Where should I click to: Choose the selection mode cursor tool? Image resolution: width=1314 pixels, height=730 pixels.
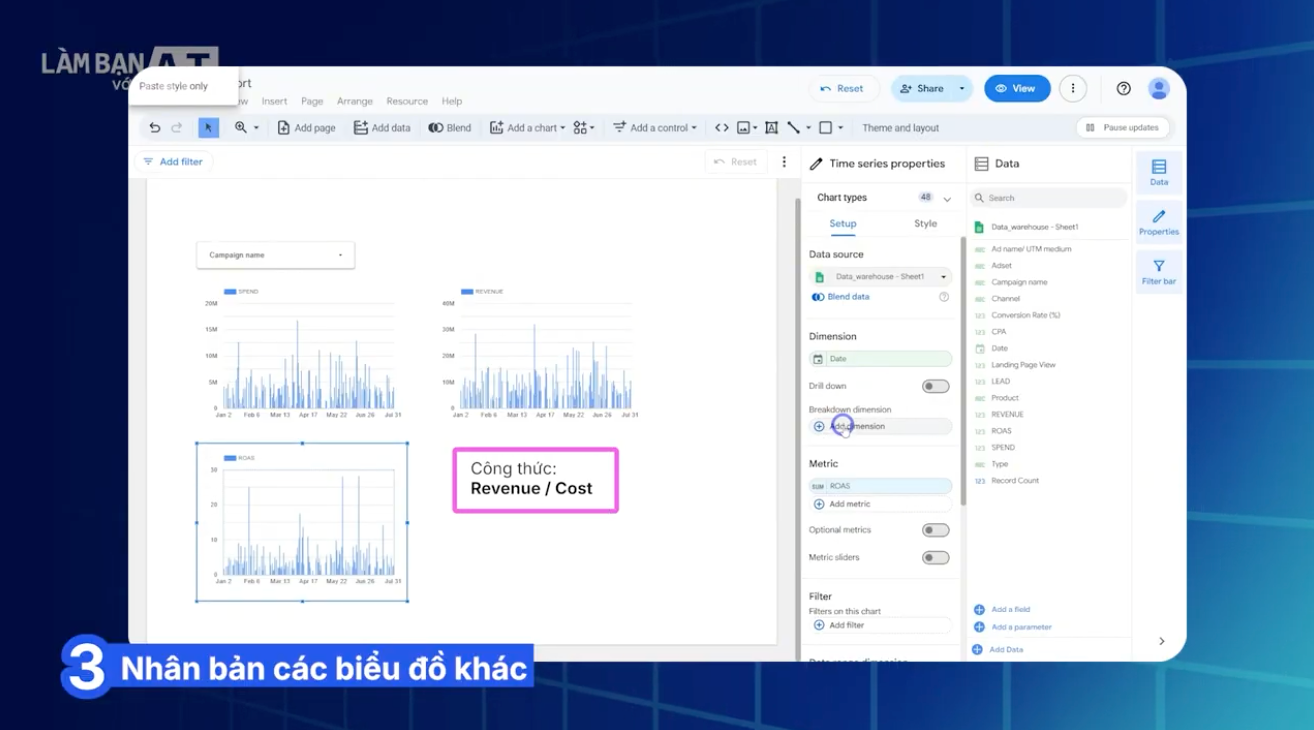click(x=208, y=128)
